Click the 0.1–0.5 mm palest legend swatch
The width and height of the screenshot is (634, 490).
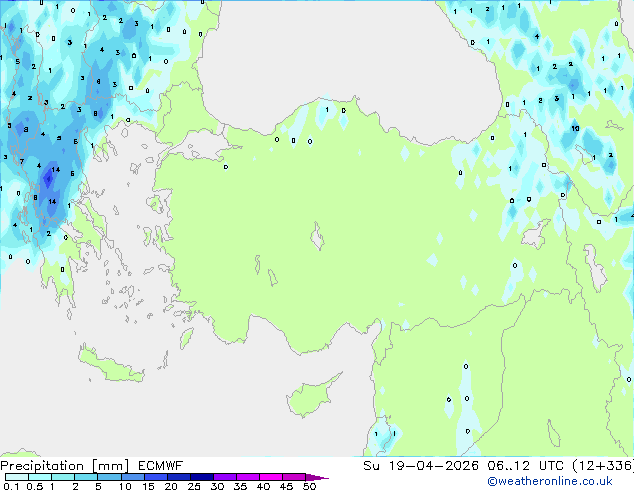click(x=17, y=477)
